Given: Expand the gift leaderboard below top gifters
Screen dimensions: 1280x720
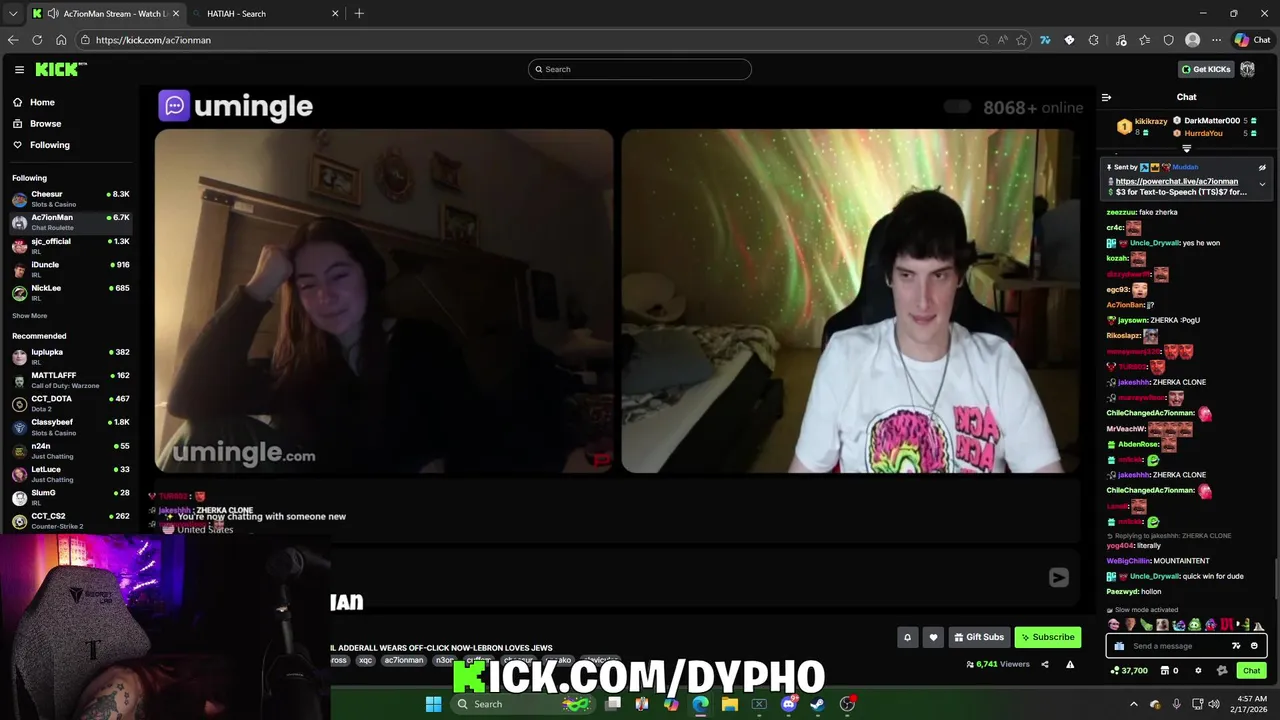Looking at the screenshot, I should (1187, 148).
